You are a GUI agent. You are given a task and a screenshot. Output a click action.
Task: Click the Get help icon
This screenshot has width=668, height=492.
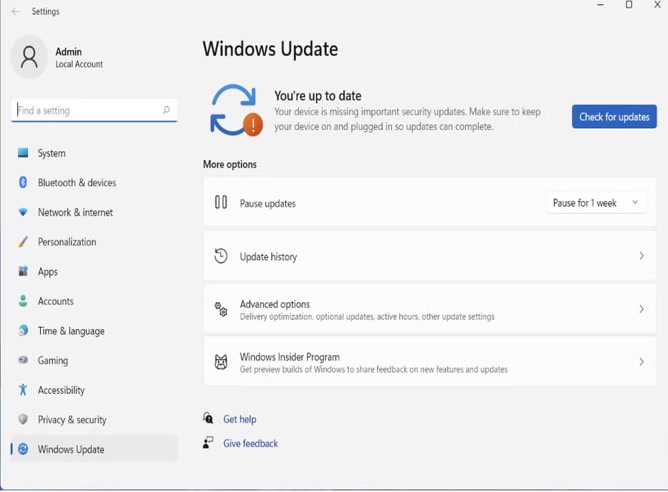pos(208,418)
